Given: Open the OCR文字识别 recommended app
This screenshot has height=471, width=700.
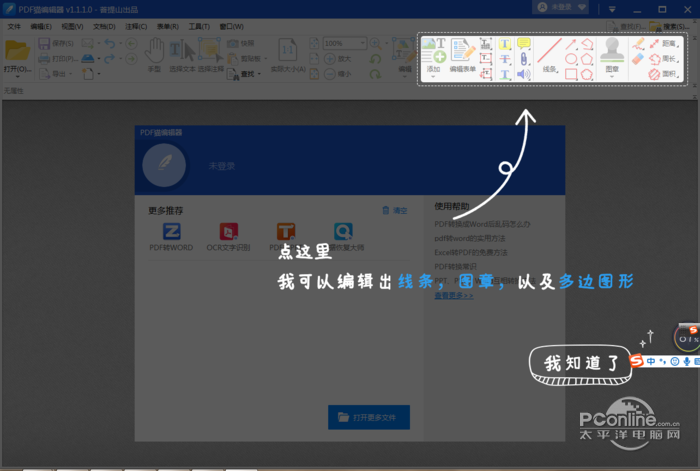Looking at the screenshot, I should coord(228,237).
